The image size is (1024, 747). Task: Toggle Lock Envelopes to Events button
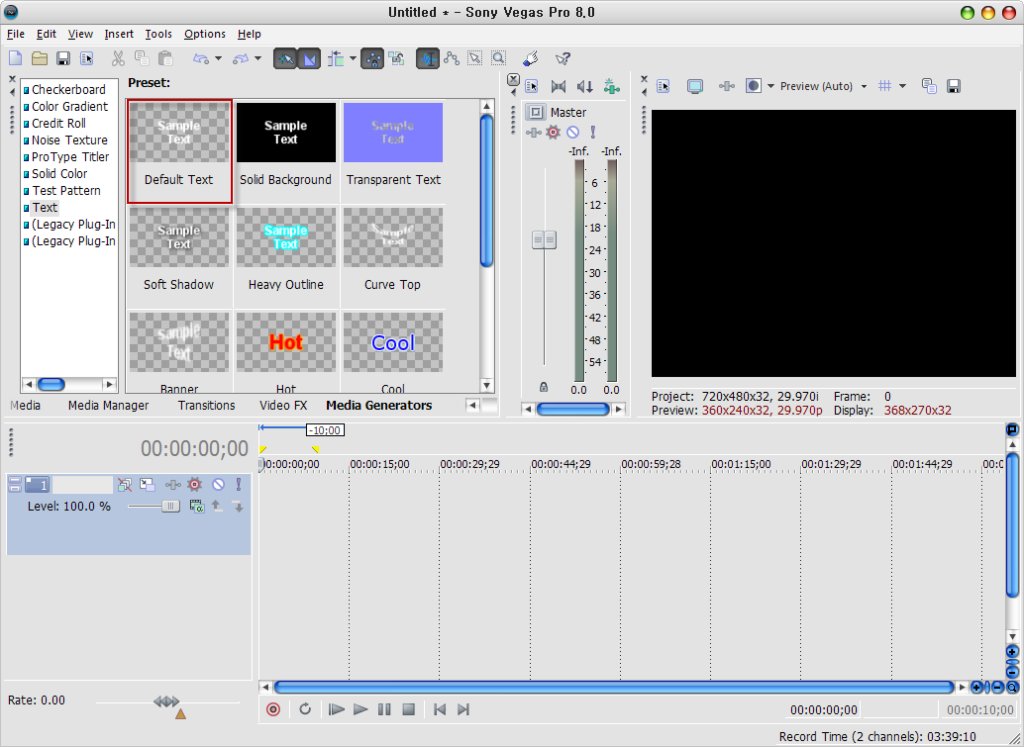(372, 59)
